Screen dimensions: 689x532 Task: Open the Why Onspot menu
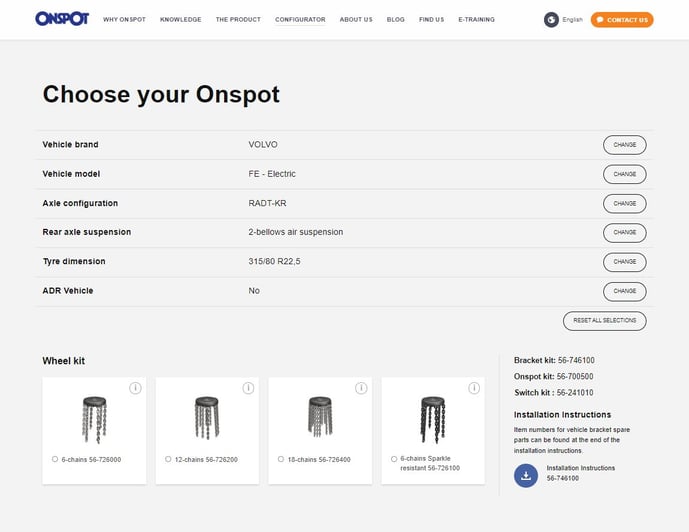coord(124,20)
